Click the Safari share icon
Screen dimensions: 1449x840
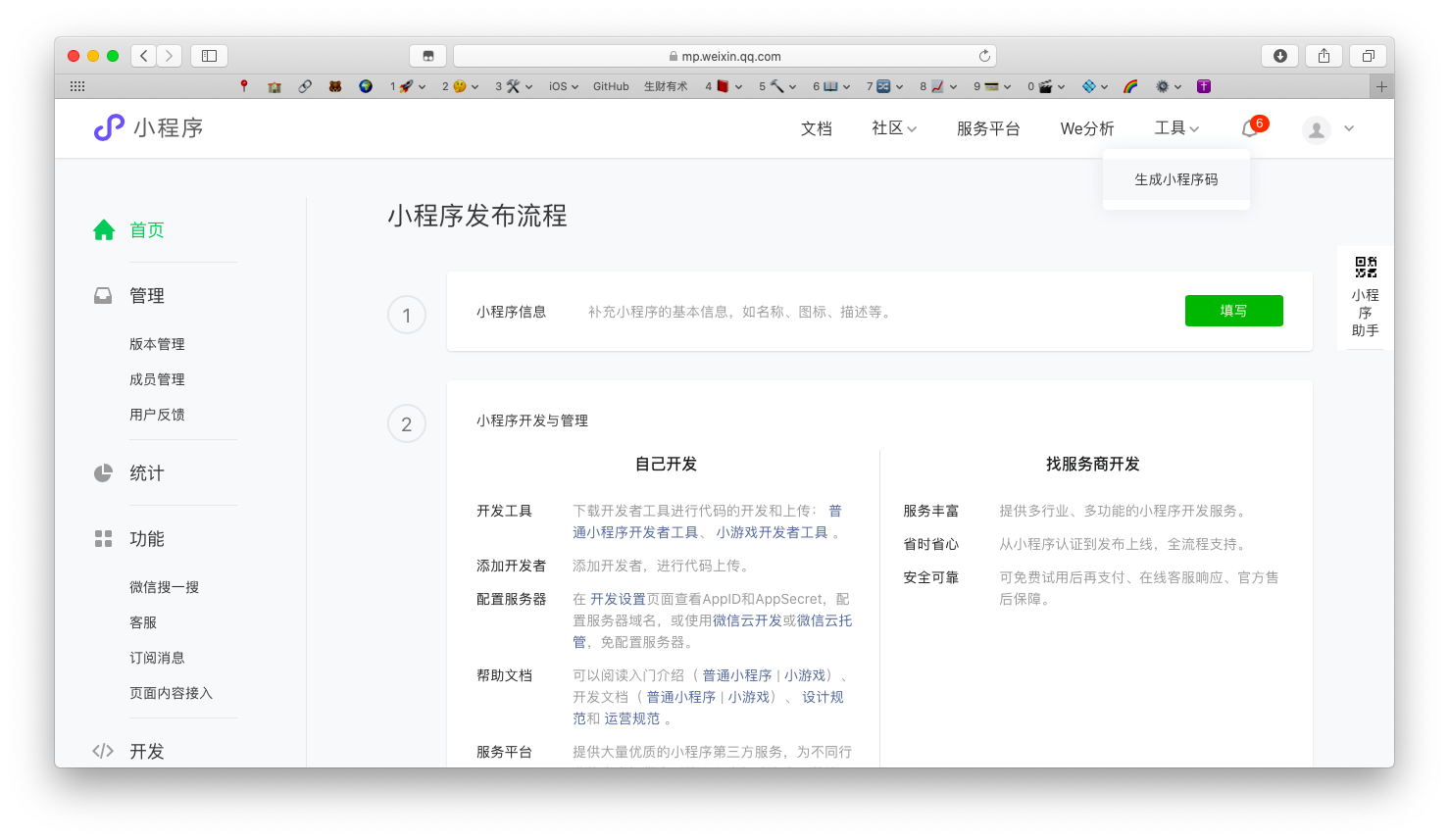tap(1324, 56)
